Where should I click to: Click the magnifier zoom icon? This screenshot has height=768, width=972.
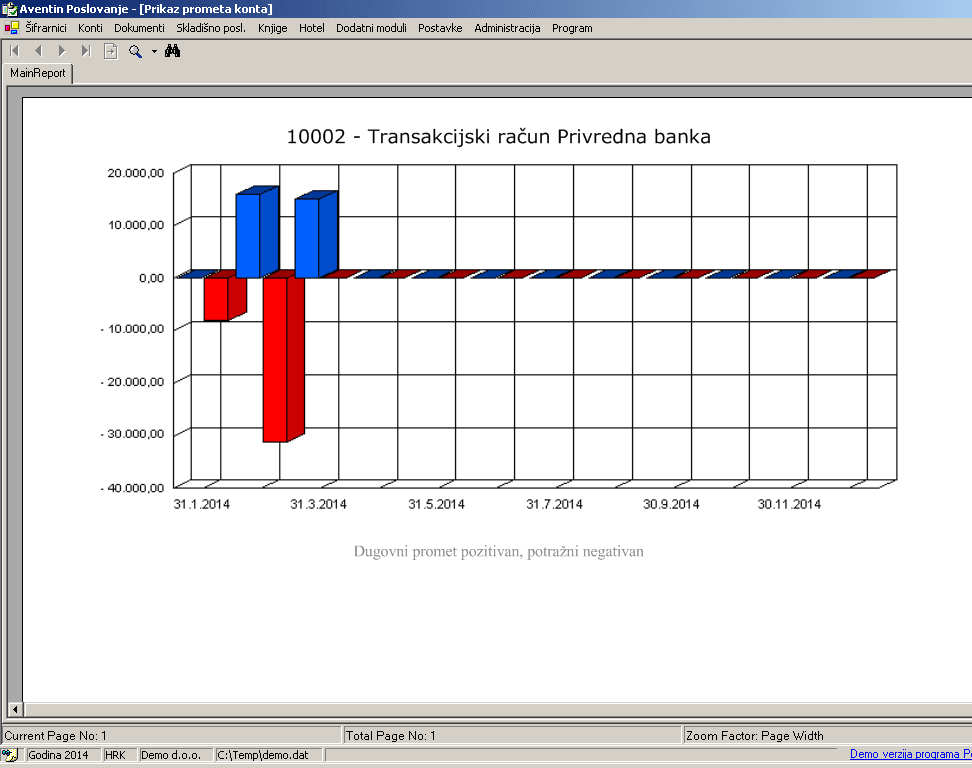point(135,51)
